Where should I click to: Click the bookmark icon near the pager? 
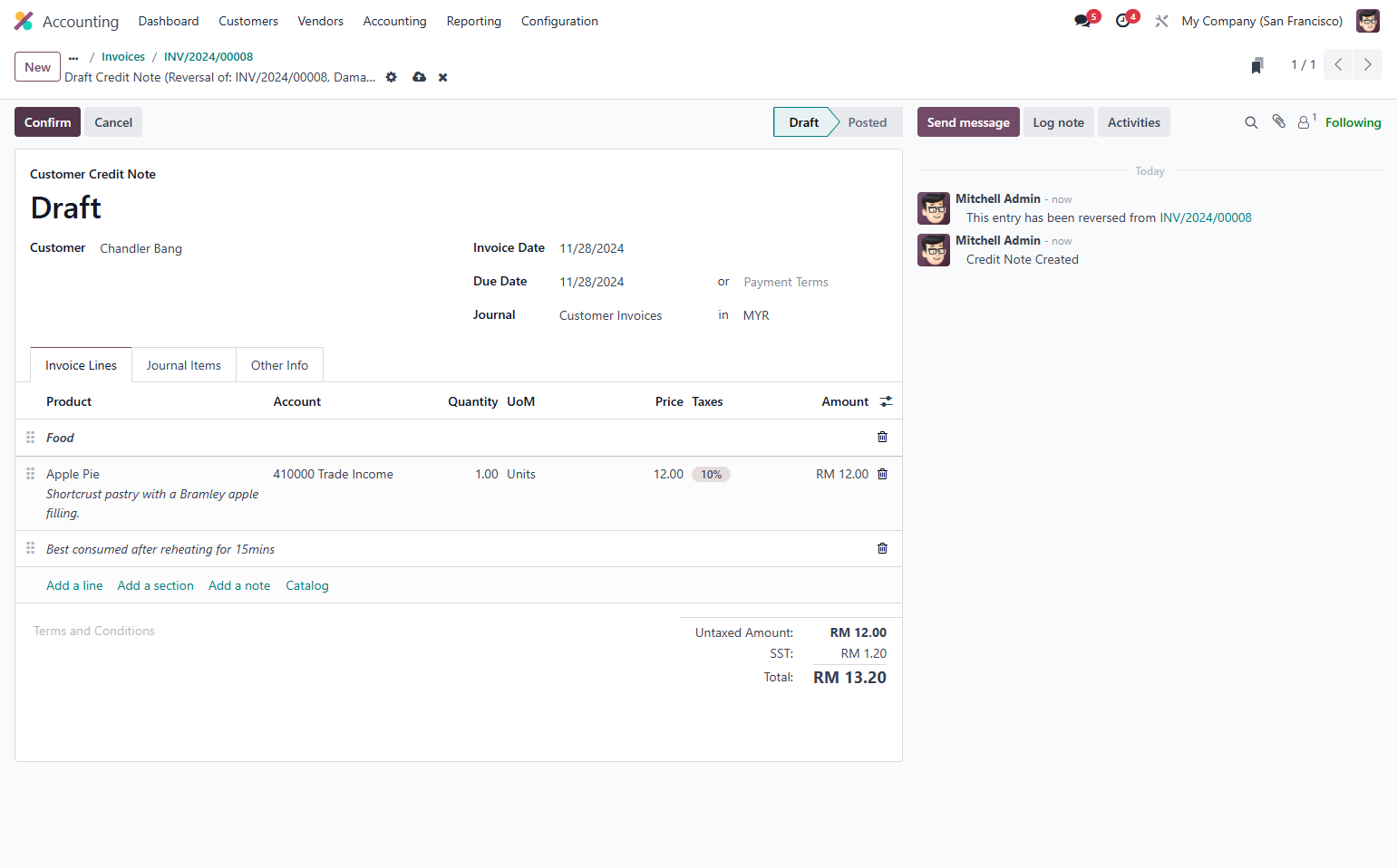pyautogui.click(x=1257, y=65)
